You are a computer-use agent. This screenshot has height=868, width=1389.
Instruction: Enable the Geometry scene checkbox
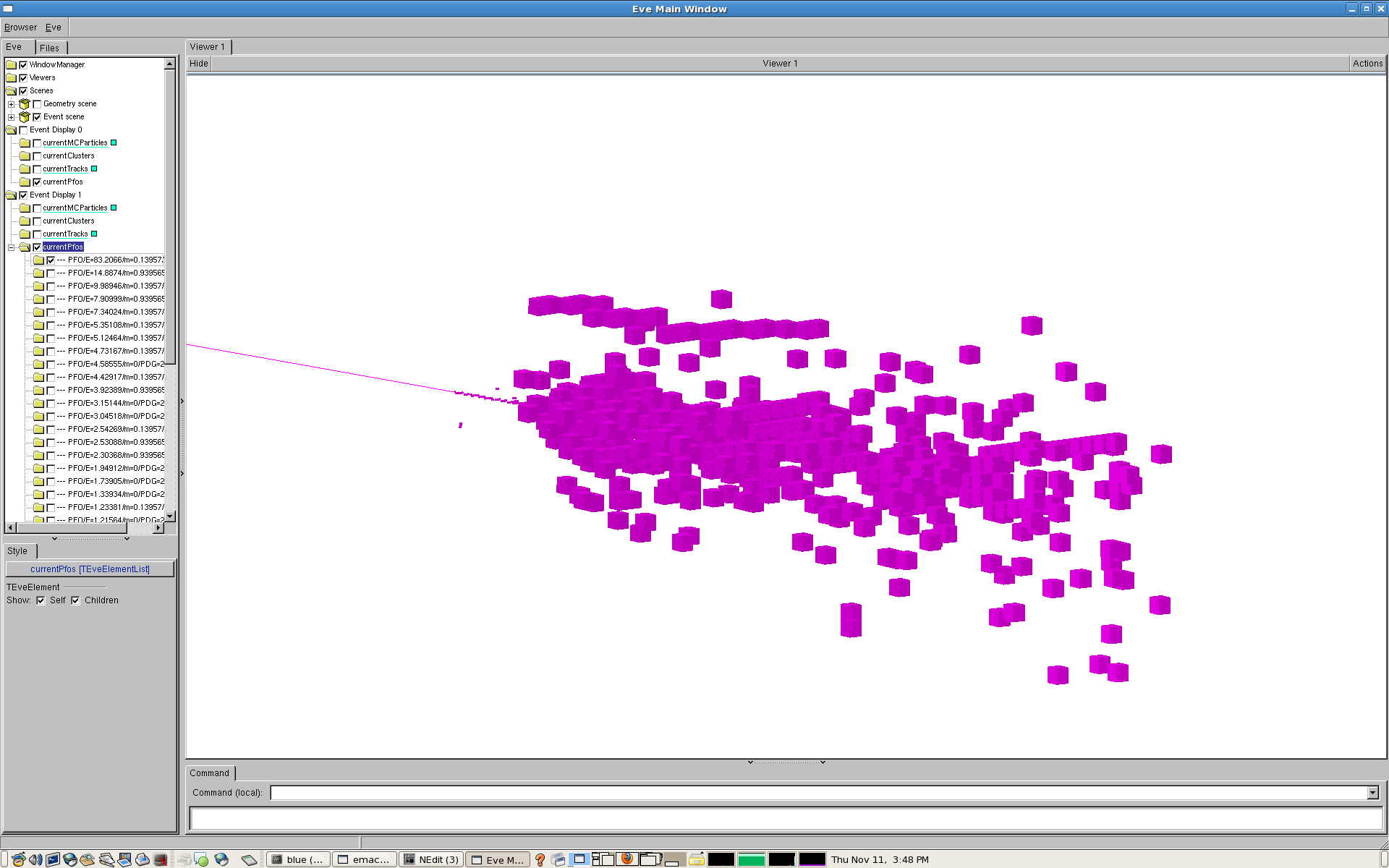(37, 104)
